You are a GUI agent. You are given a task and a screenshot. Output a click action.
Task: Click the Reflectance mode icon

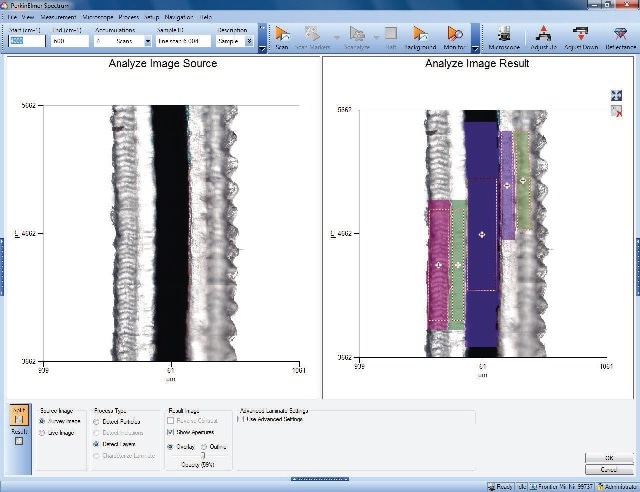619,36
